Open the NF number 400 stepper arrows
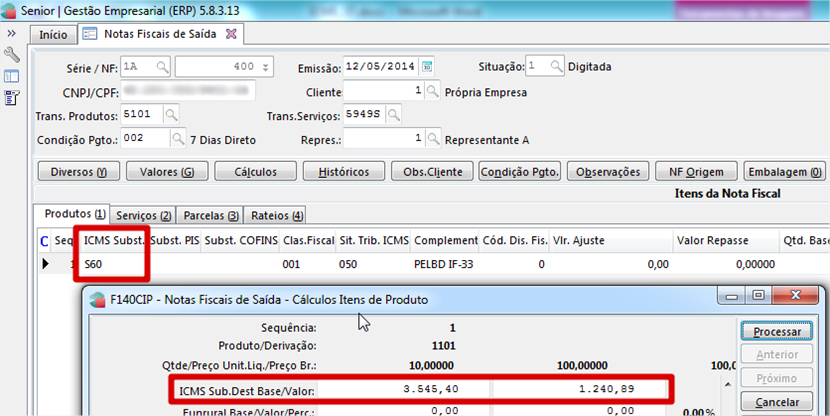This screenshot has width=830, height=416. [x=265, y=67]
